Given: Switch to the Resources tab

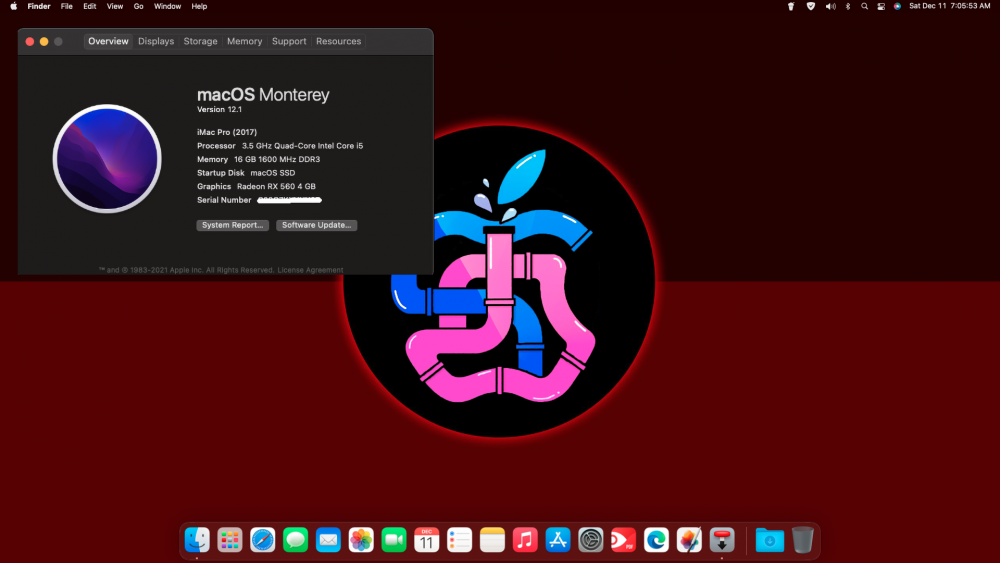Looking at the screenshot, I should (x=339, y=41).
